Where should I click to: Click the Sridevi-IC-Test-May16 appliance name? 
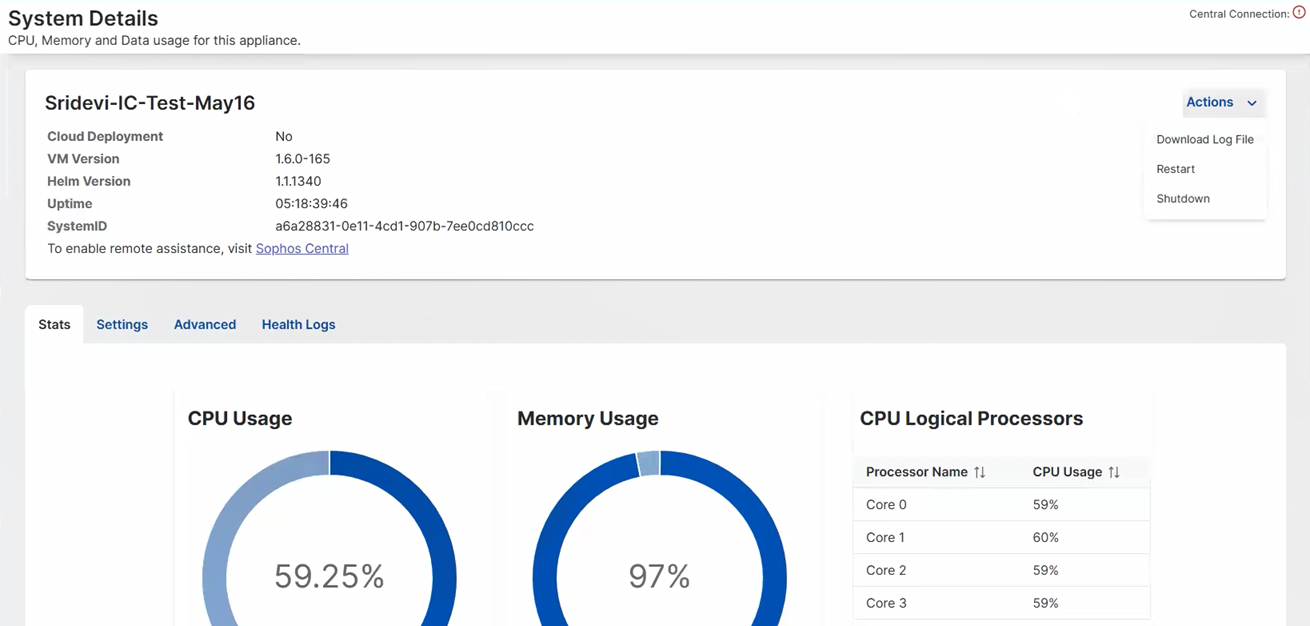150,102
